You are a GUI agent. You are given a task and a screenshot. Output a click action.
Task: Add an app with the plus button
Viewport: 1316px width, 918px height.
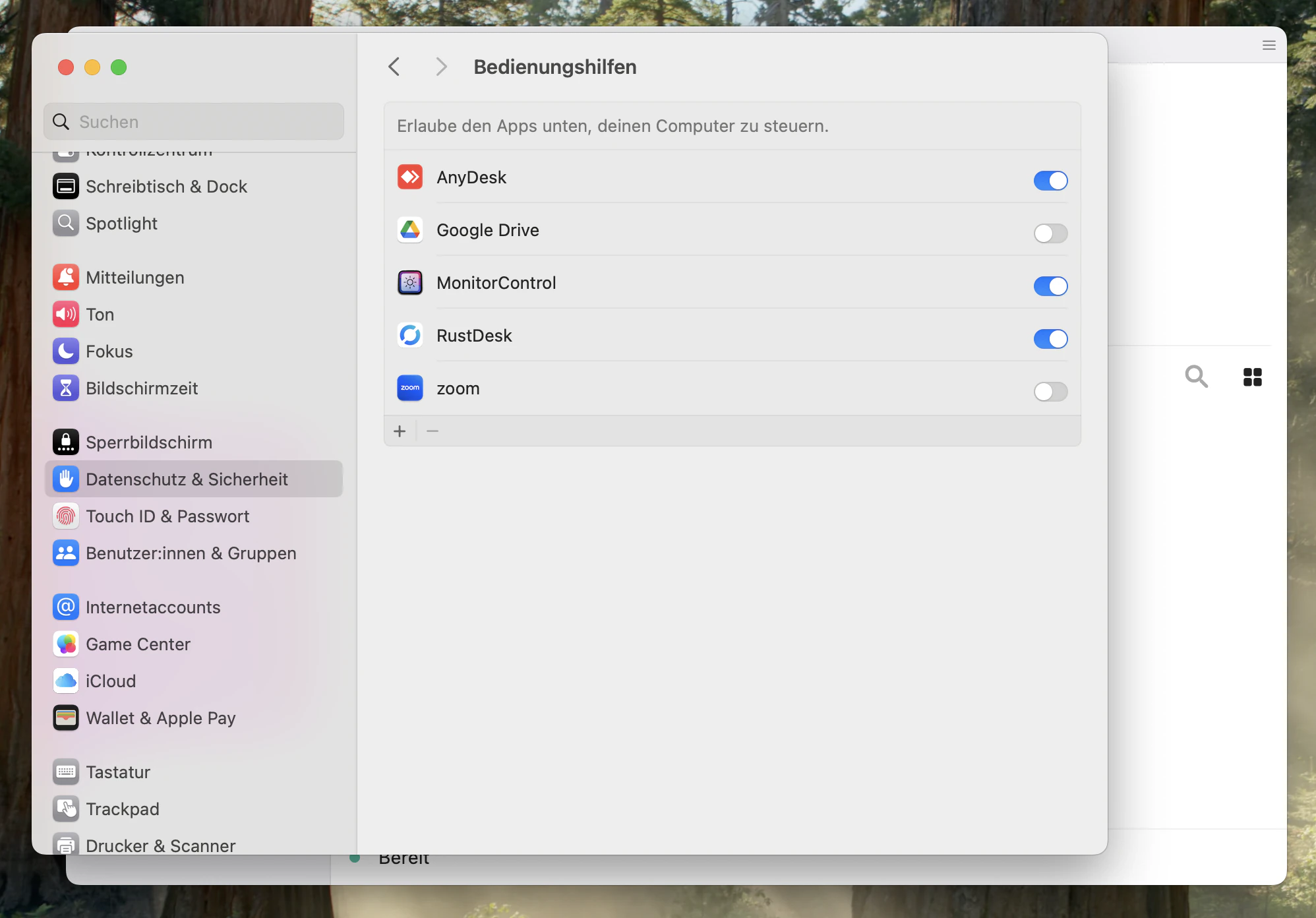coord(400,431)
